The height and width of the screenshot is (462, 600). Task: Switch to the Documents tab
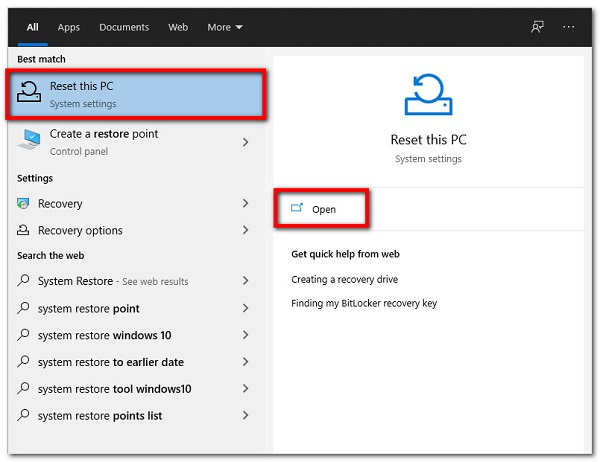click(x=124, y=27)
